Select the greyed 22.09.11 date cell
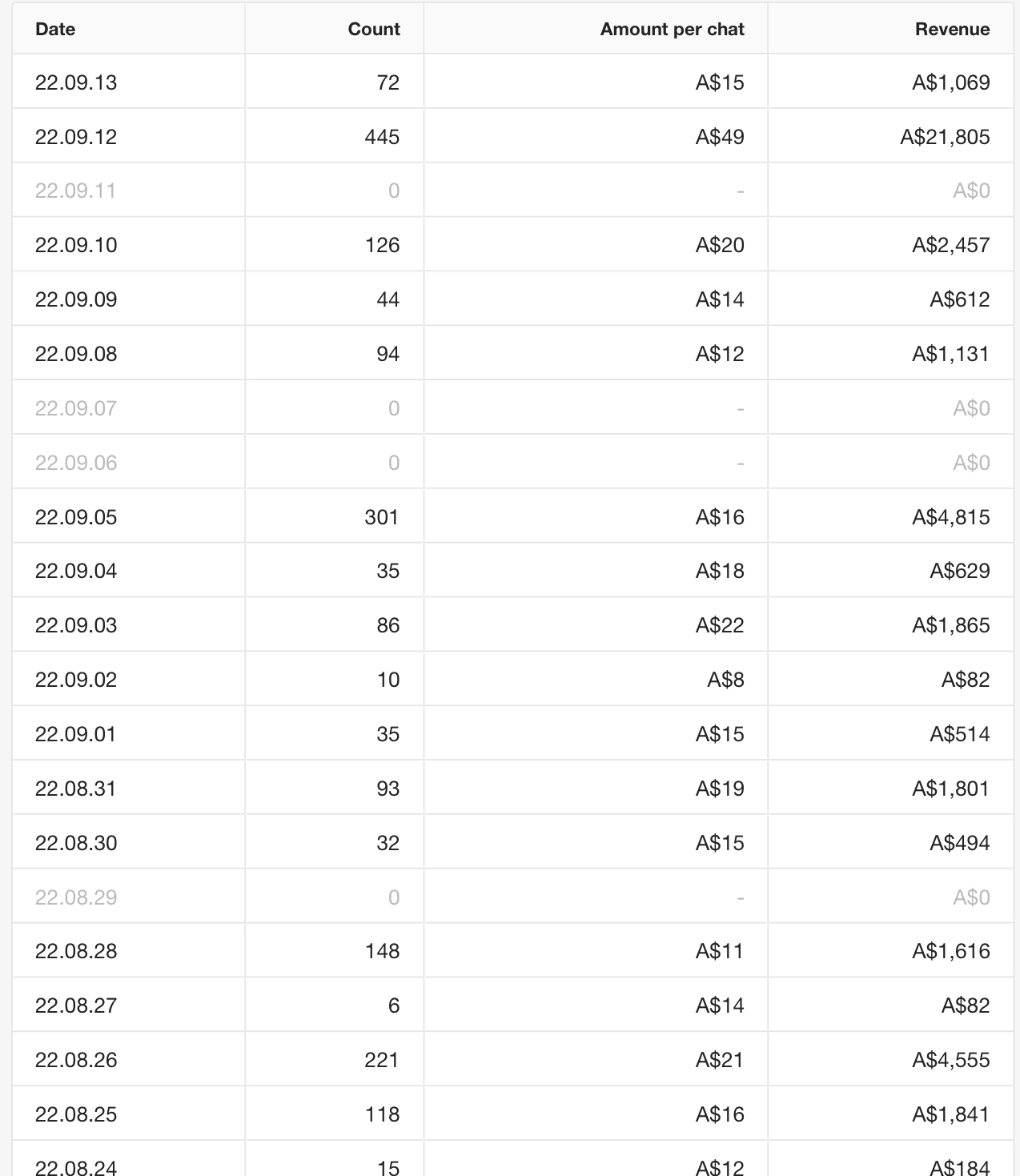1020x1176 pixels. pyautogui.click(x=75, y=191)
